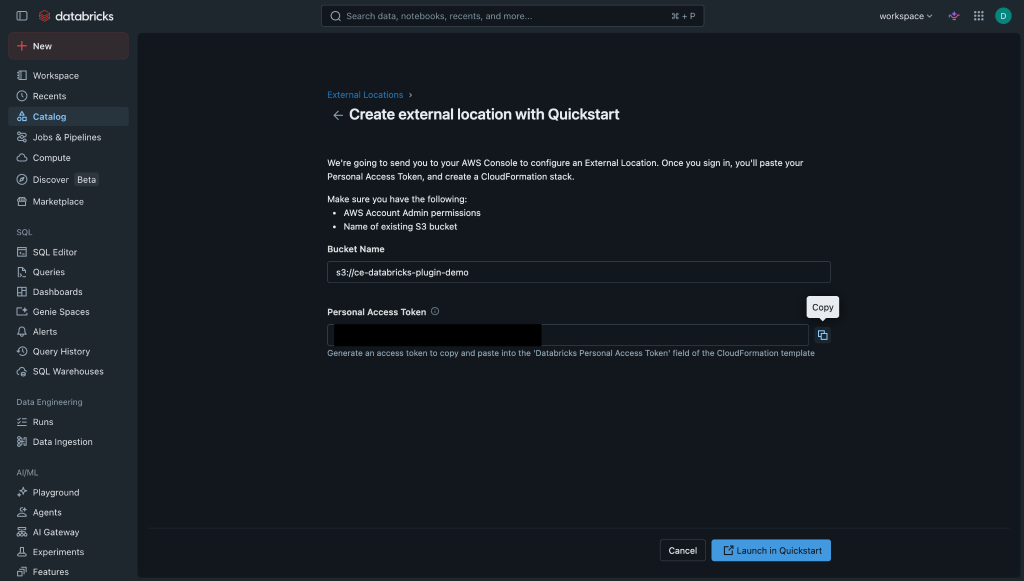Copy the Personal Access Token
This screenshot has width=1024, height=581.
822,335
